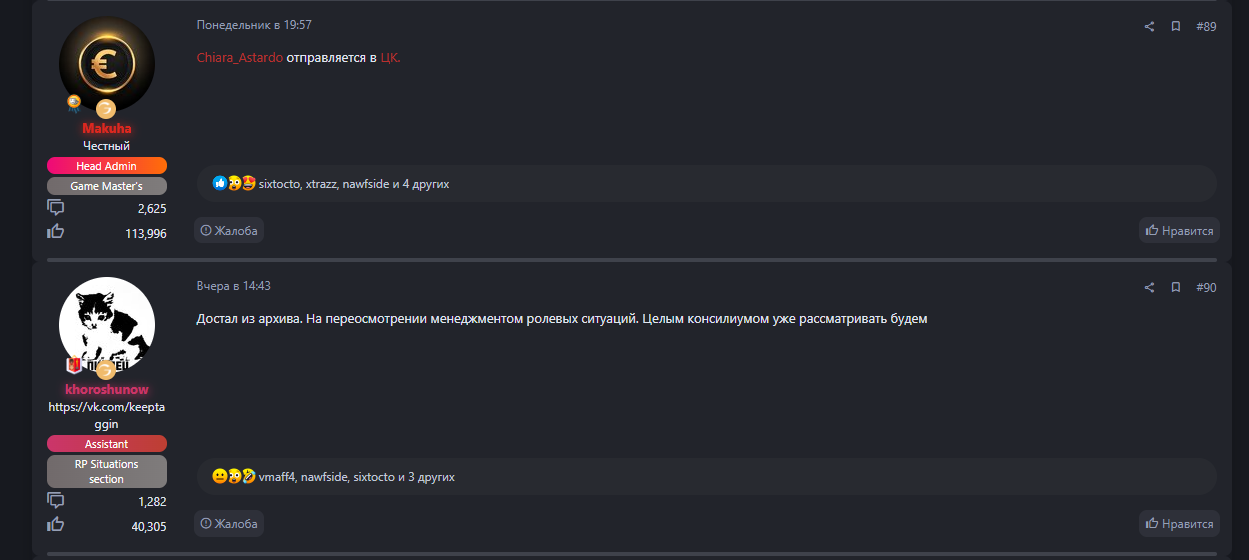Like khoroshunow's post with Нравится
Image resolution: width=1249 pixels, height=560 pixels.
click(x=1179, y=523)
